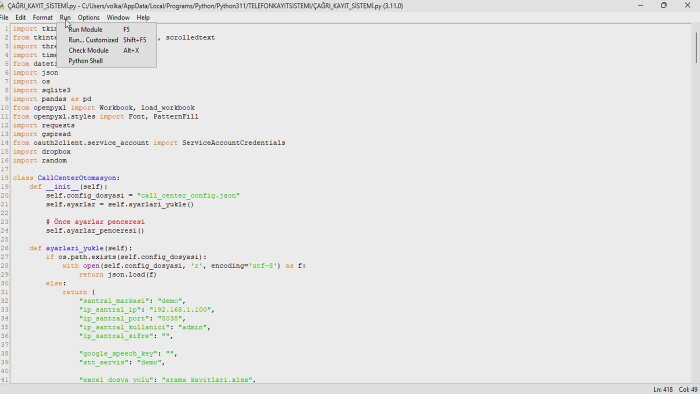Click the 'scrolledtext' import on line 2
This screenshot has width=700, height=394.
190,37
